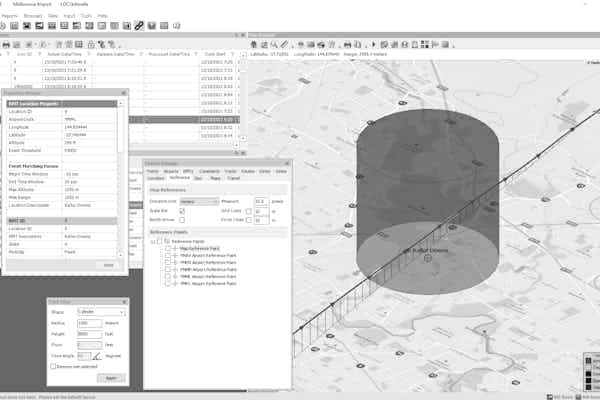Collapse the Reference Points tree node
The height and width of the screenshot is (400, 600).
pyautogui.click(x=153, y=241)
